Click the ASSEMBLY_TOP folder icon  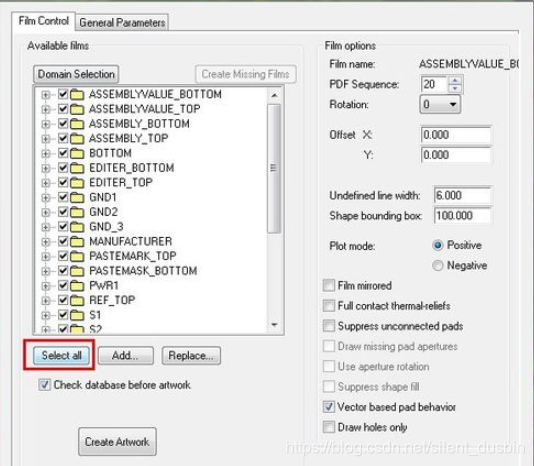click(77, 138)
